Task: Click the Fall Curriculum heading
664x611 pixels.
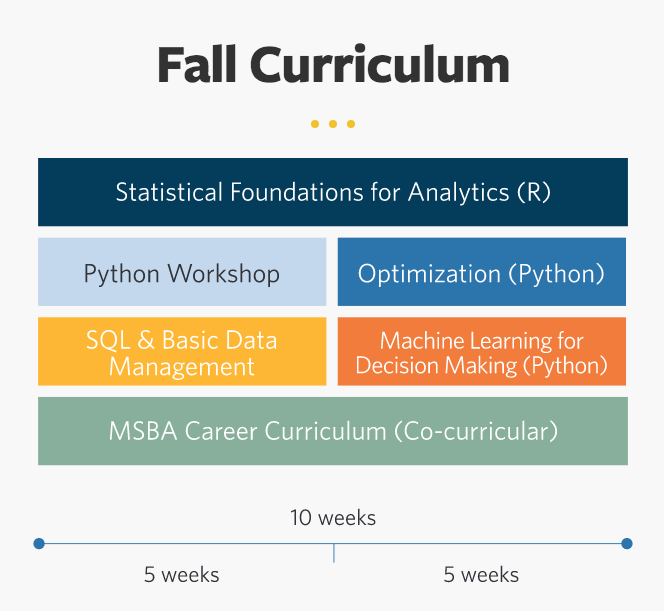Action: coord(333,64)
